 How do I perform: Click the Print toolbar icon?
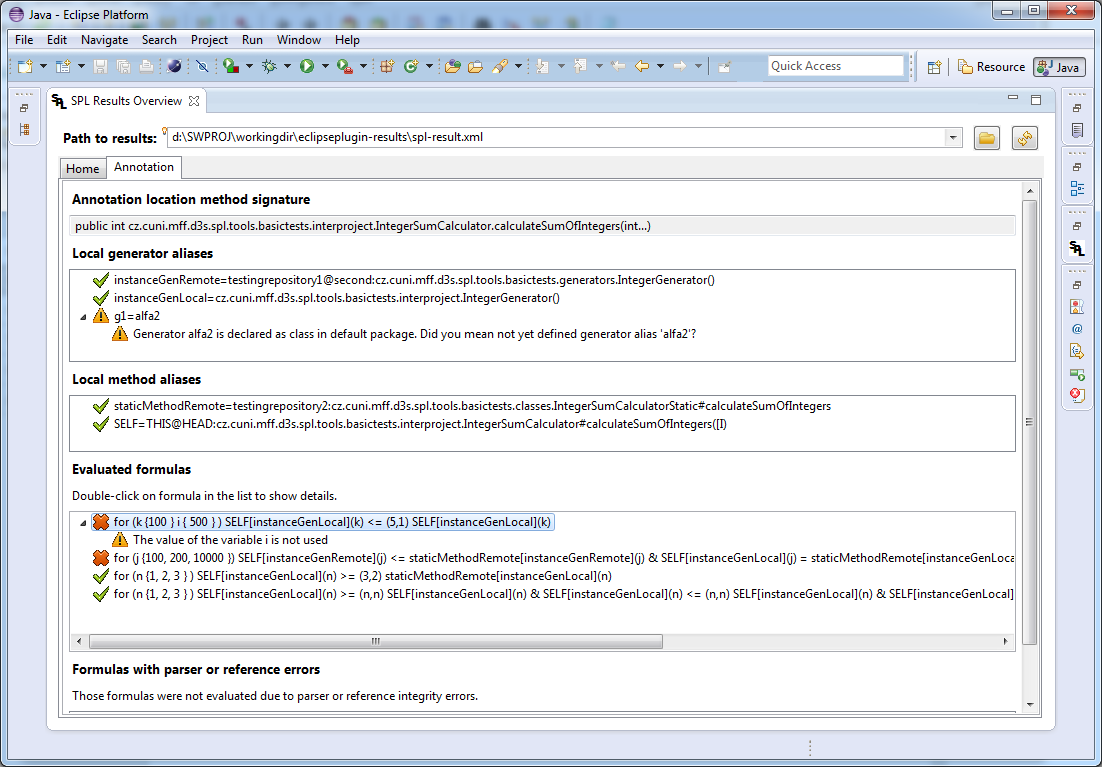click(x=146, y=66)
